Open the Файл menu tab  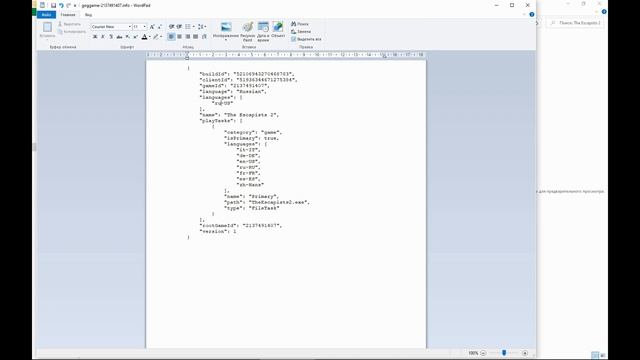(46, 15)
